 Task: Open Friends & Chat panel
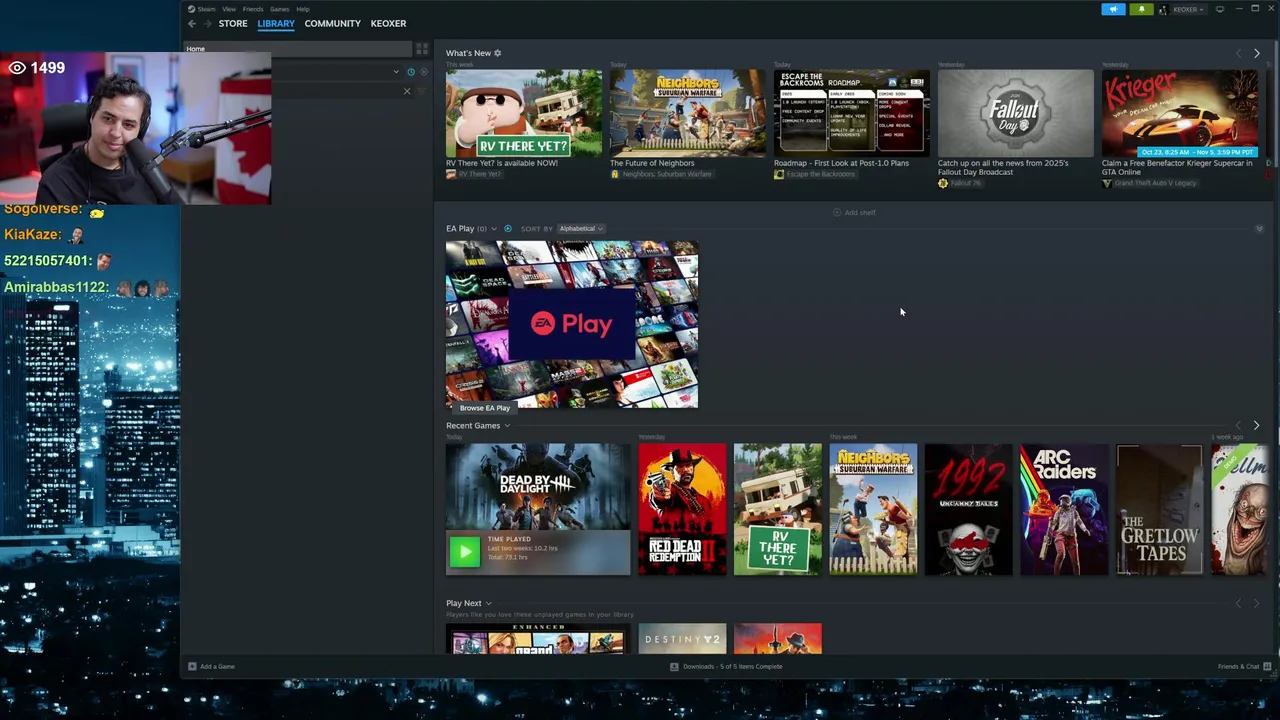[1244, 667]
